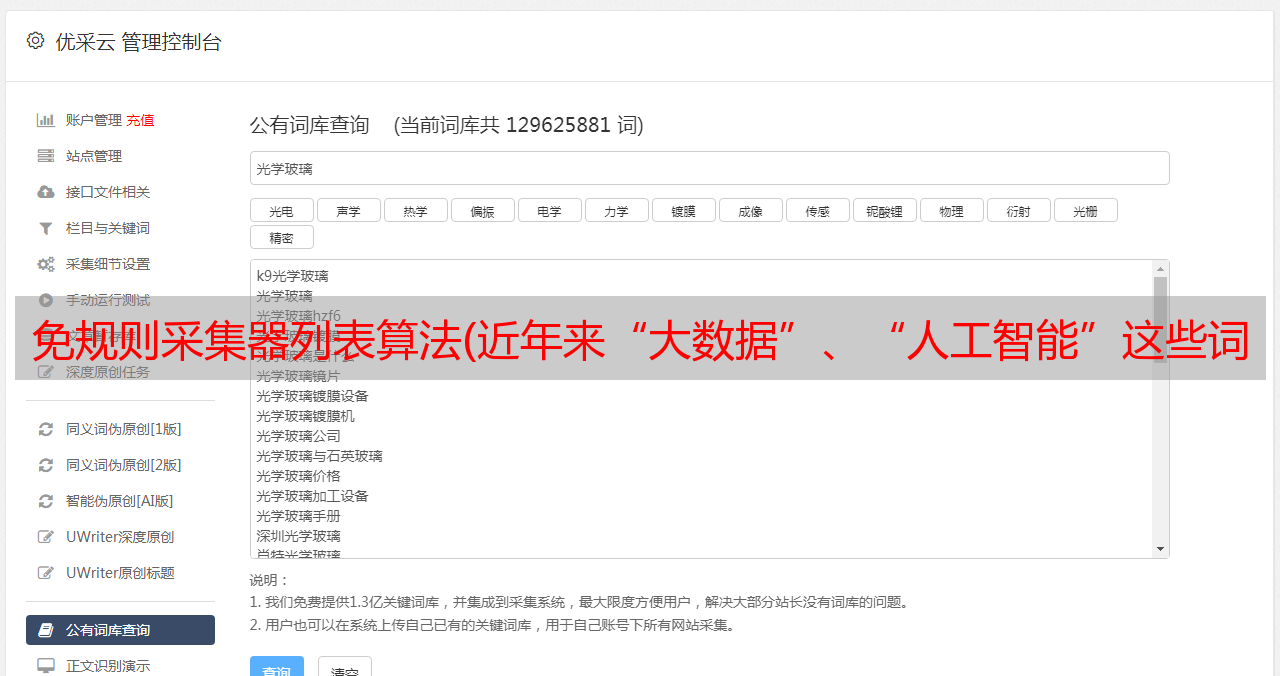Click the k9光学玻璃 result row
Viewport: 1280px width, 676px height.
point(292,276)
